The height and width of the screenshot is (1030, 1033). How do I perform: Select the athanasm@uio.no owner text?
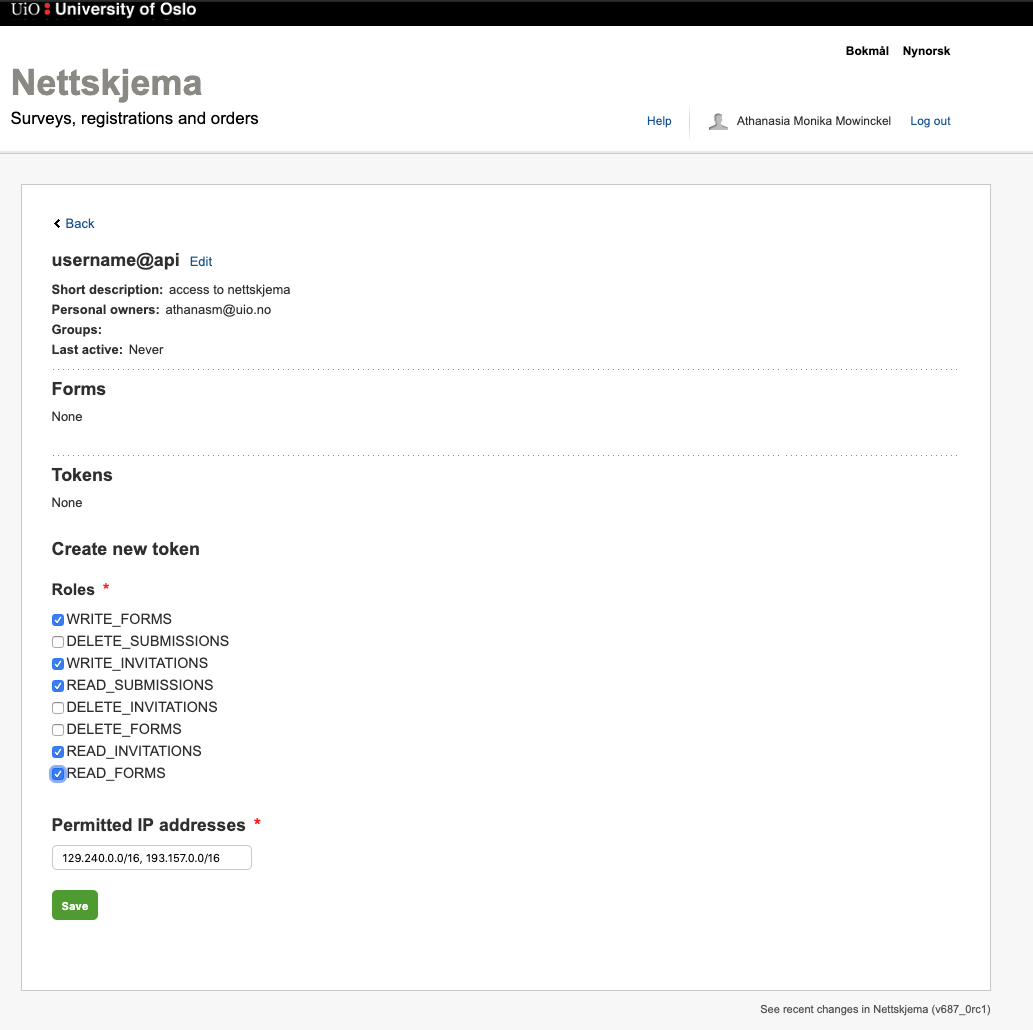pyautogui.click(x=218, y=310)
